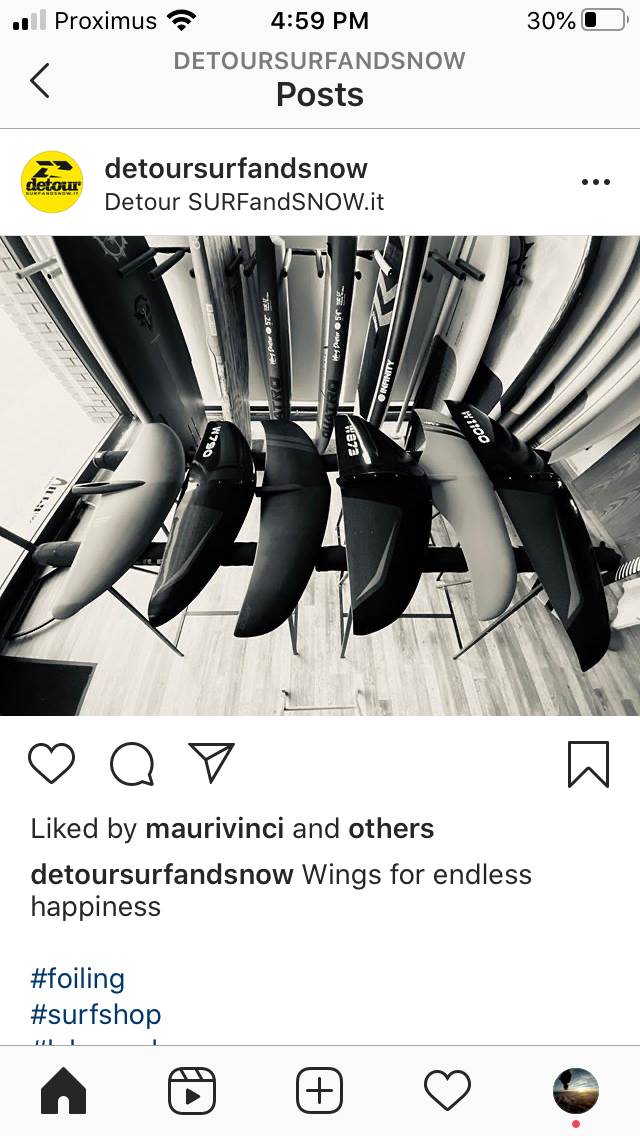This screenshot has width=640, height=1136.
Task: Show the others who liked the post
Action: pos(391,829)
